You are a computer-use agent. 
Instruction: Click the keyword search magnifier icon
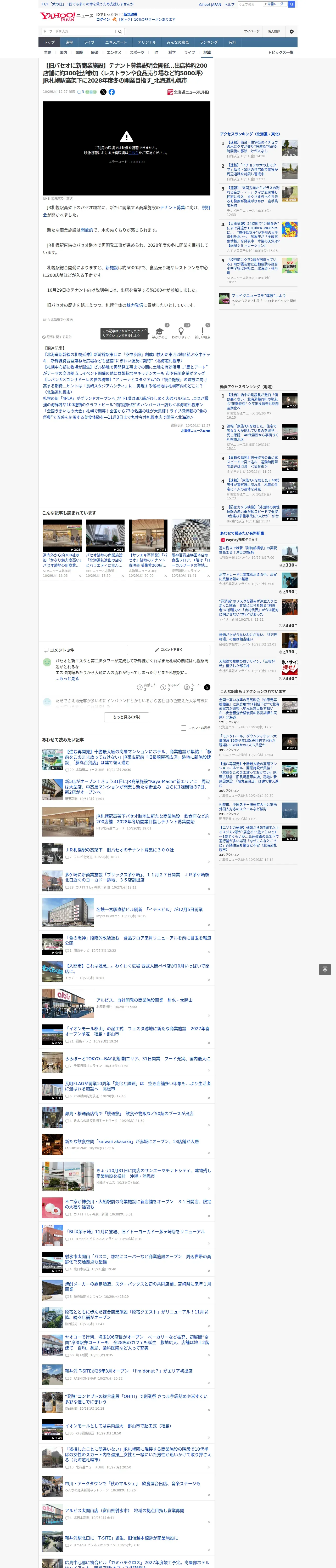tap(120, 32)
